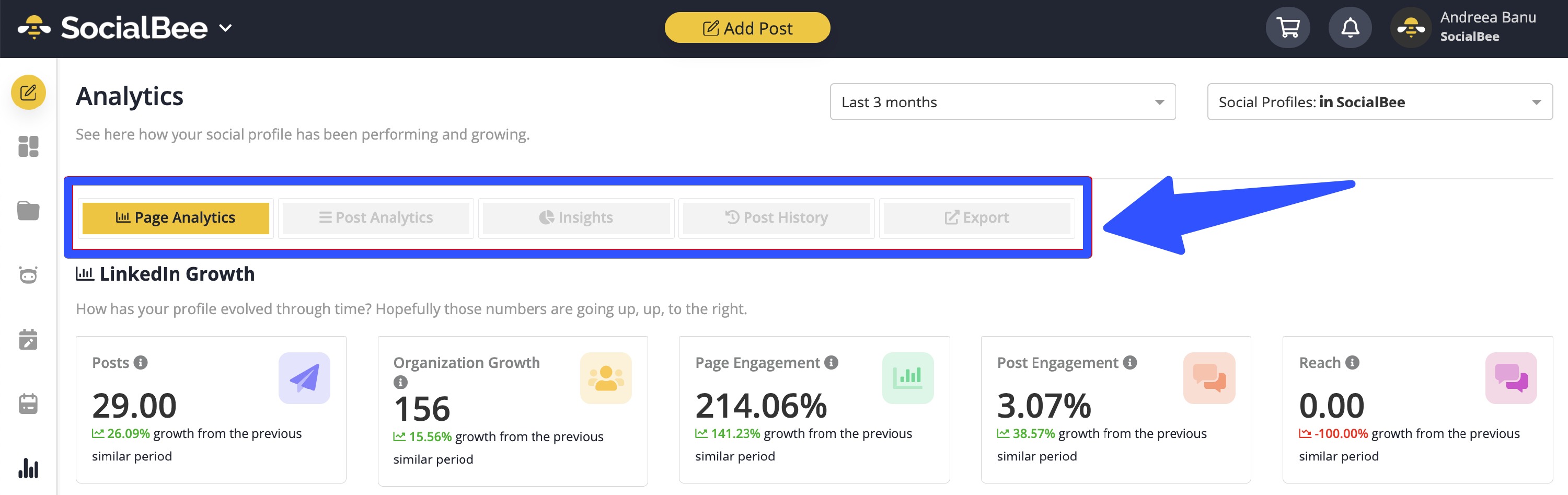The image size is (1568, 495).
Task: Open the schedule editor calendar-pencil icon
Action: coord(28,340)
